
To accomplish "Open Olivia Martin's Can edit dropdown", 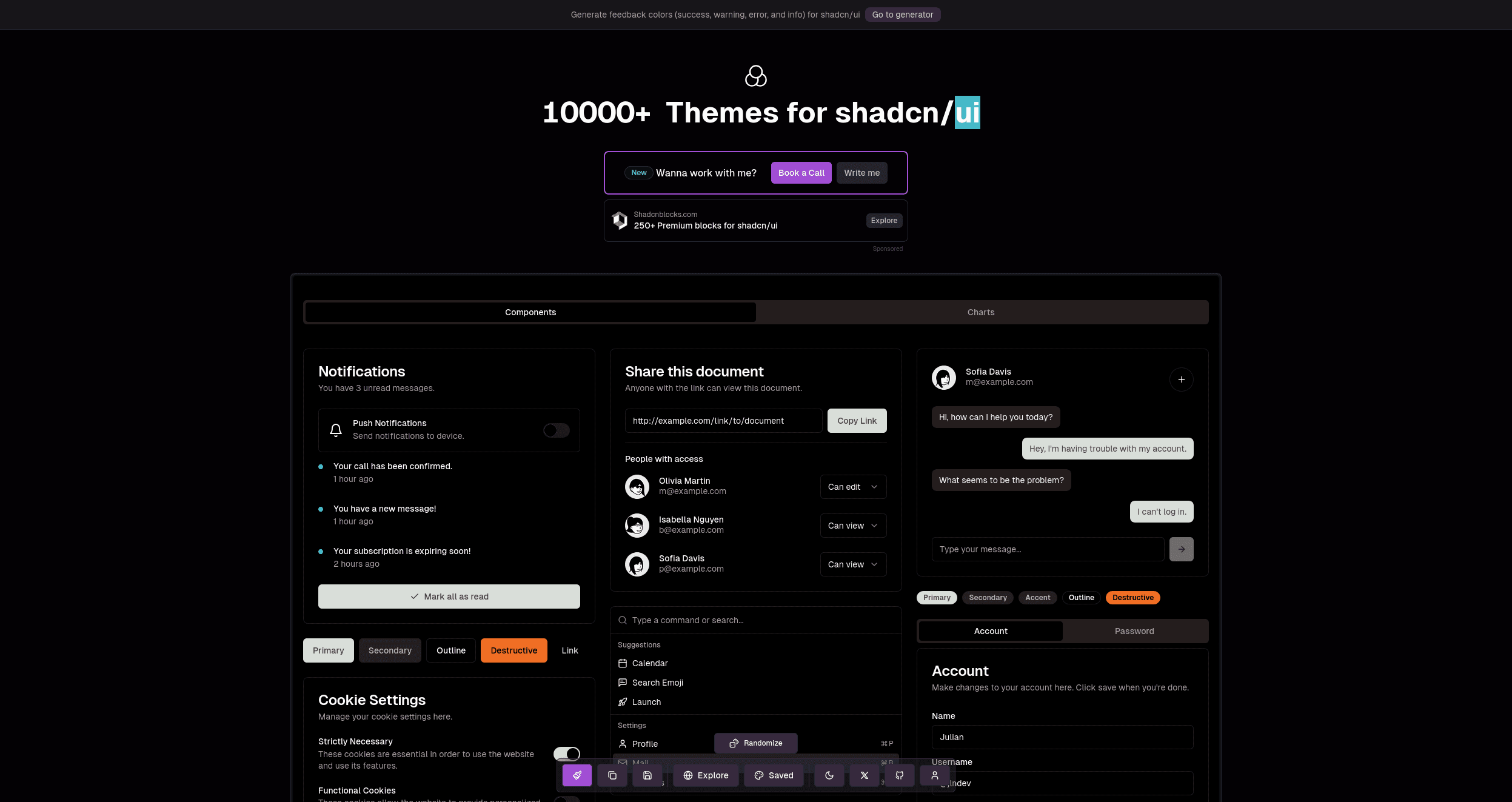I will pyautogui.click(x=853, y=487).
